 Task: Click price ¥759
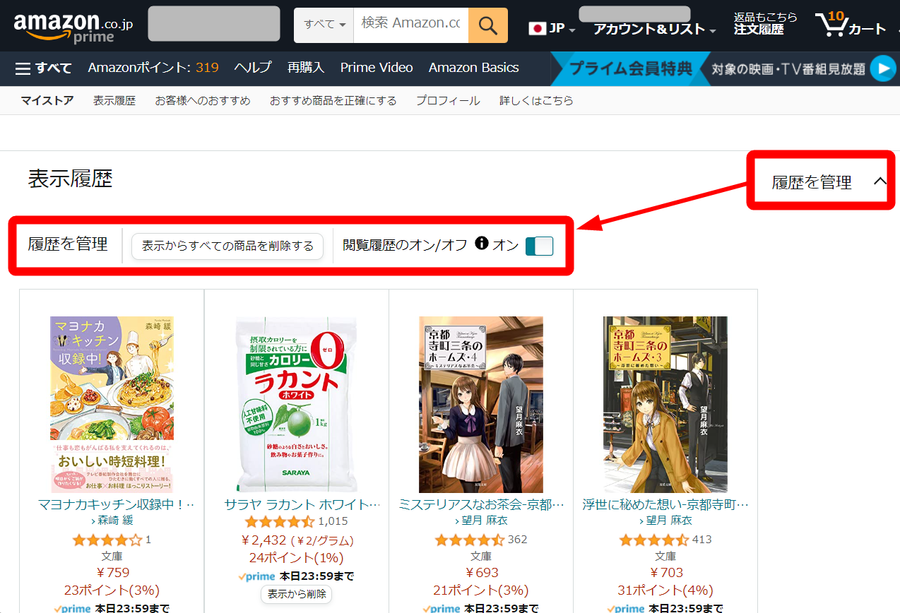[x=112, y=572]
